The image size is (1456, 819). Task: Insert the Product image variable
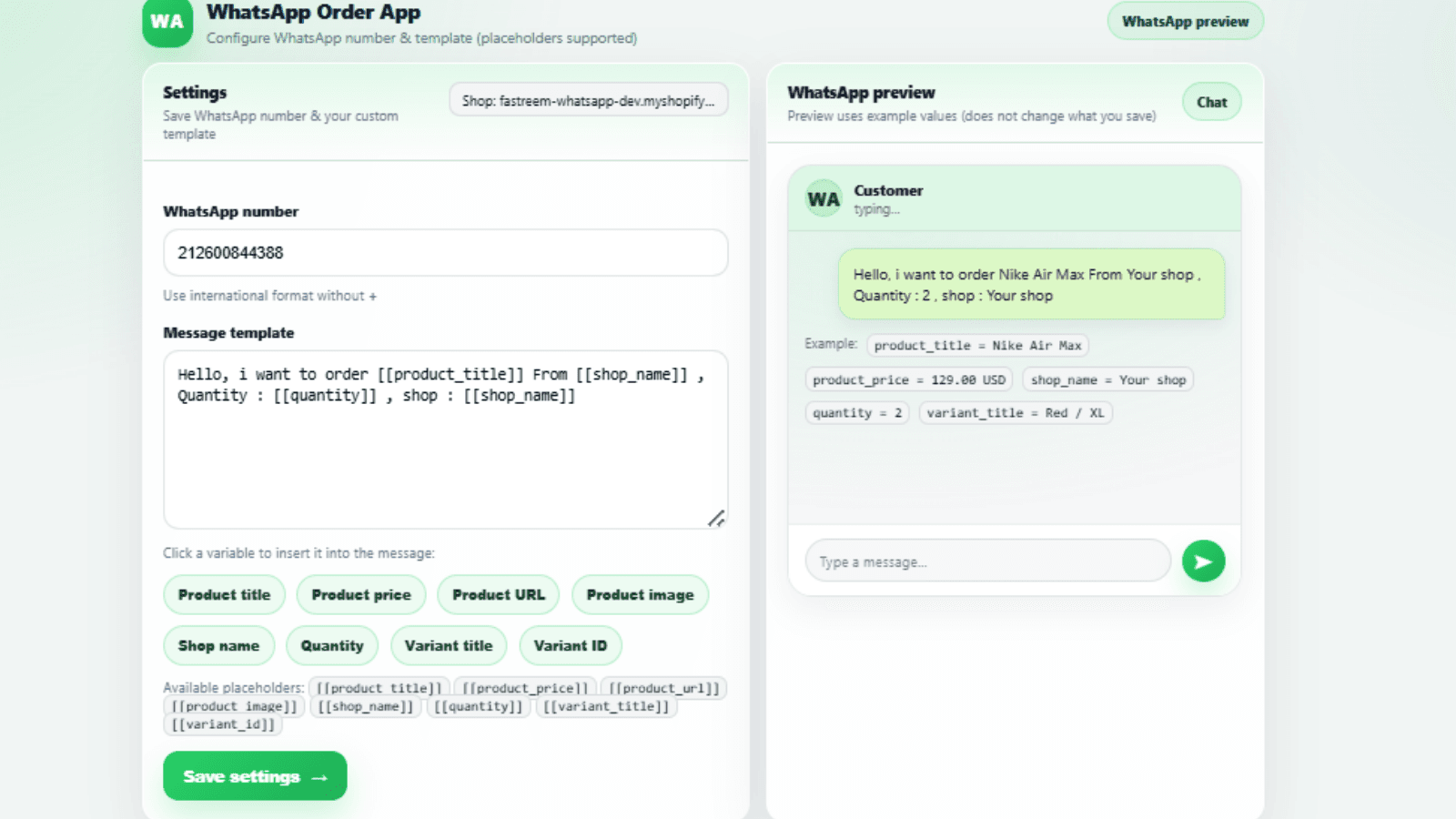tap(640, 594)
